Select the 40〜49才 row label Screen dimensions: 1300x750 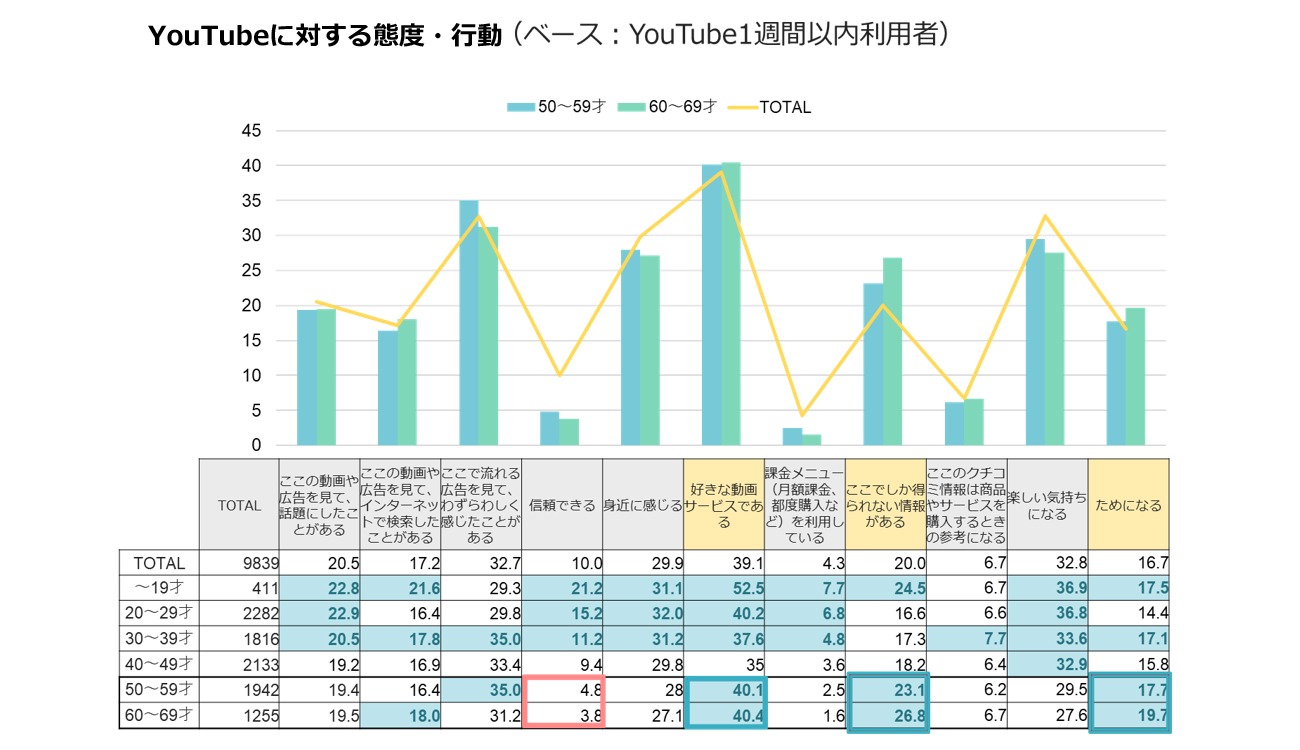click(x=159, y=664)
